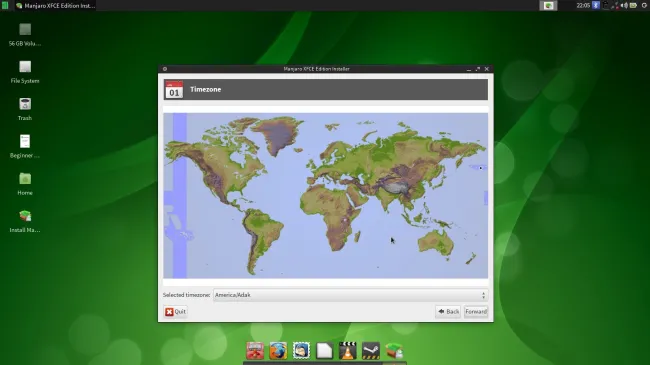Click the Manjaro menu icon in top panel
The height and width of the screenshot is (365, 650).
[x=5, y=5]
